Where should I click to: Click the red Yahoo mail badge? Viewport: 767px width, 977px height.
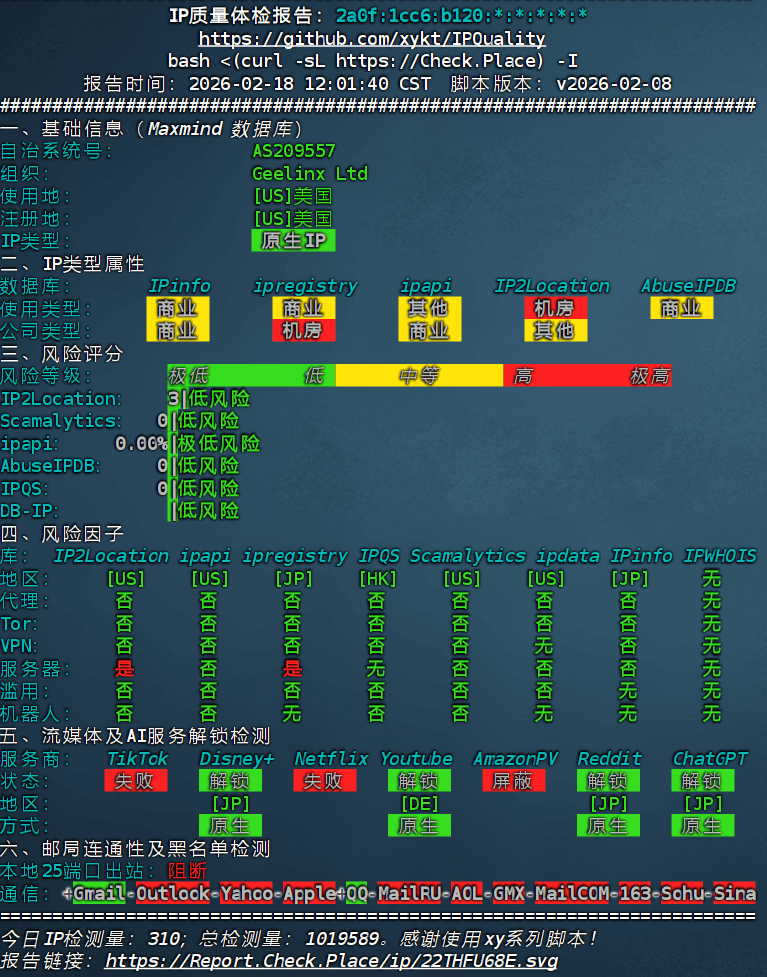[246, 894]
